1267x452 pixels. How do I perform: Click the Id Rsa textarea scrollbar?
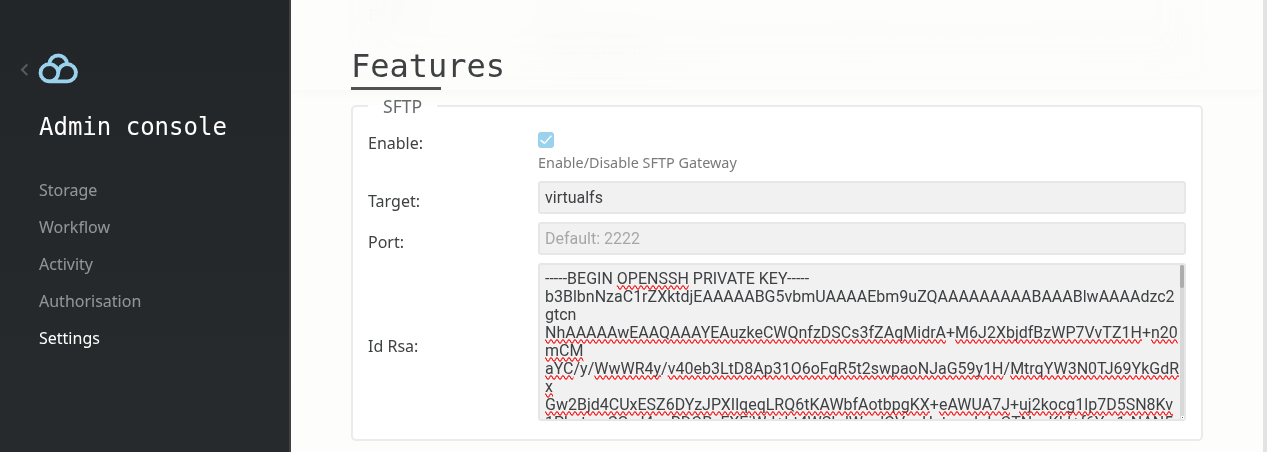1181,340
